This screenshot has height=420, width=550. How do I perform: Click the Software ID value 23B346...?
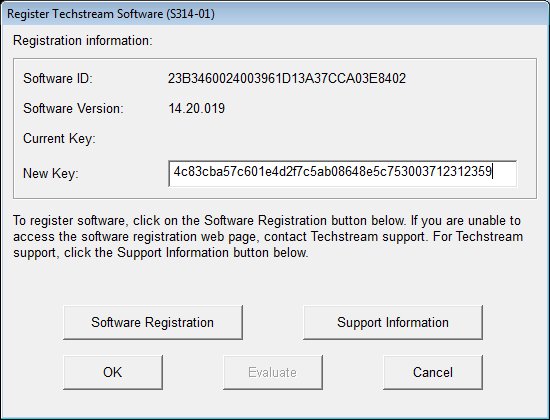tap(287, 78)
